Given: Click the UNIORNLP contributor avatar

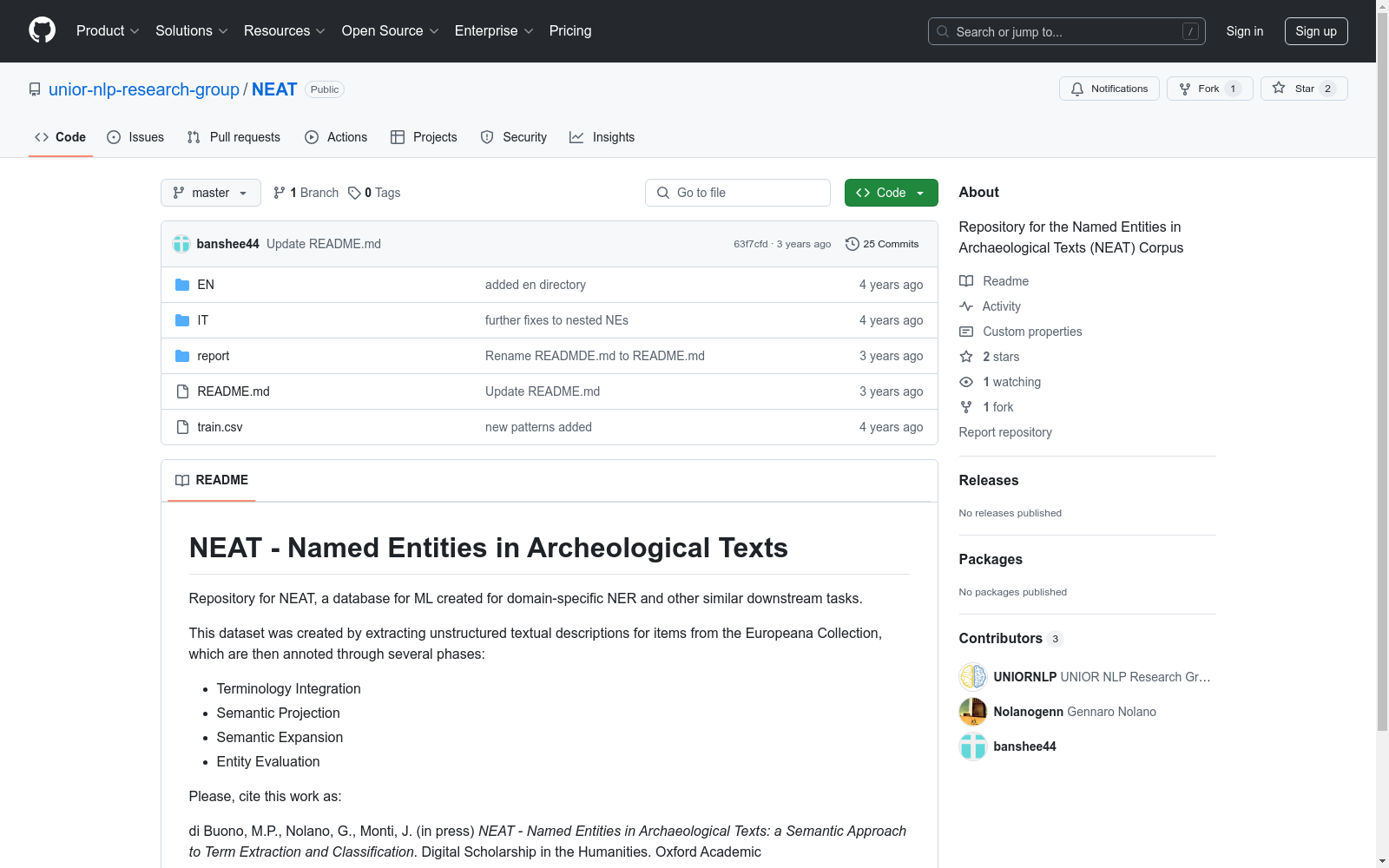Looking at the screenshot, I should tap(973, 677).
